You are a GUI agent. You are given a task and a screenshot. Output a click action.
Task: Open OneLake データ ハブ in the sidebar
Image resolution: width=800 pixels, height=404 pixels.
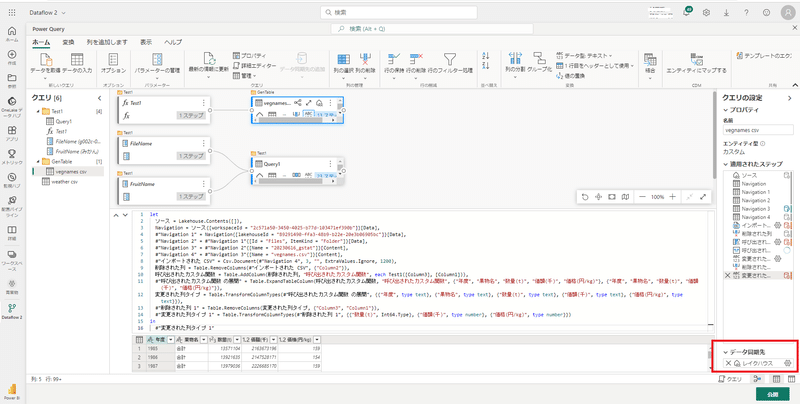(12, 108)
